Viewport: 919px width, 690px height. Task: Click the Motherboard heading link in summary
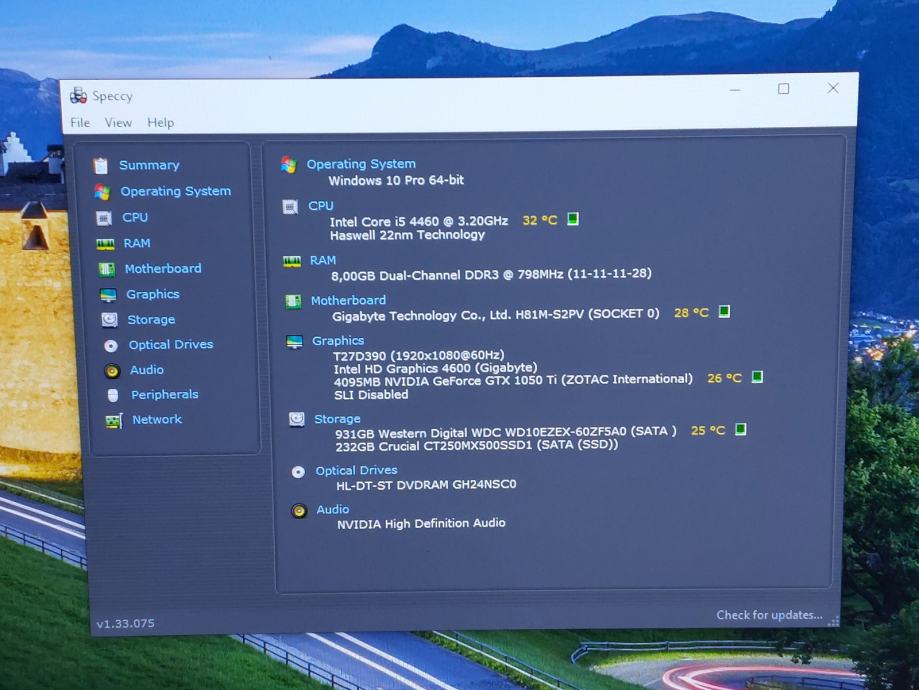point(348,300)
